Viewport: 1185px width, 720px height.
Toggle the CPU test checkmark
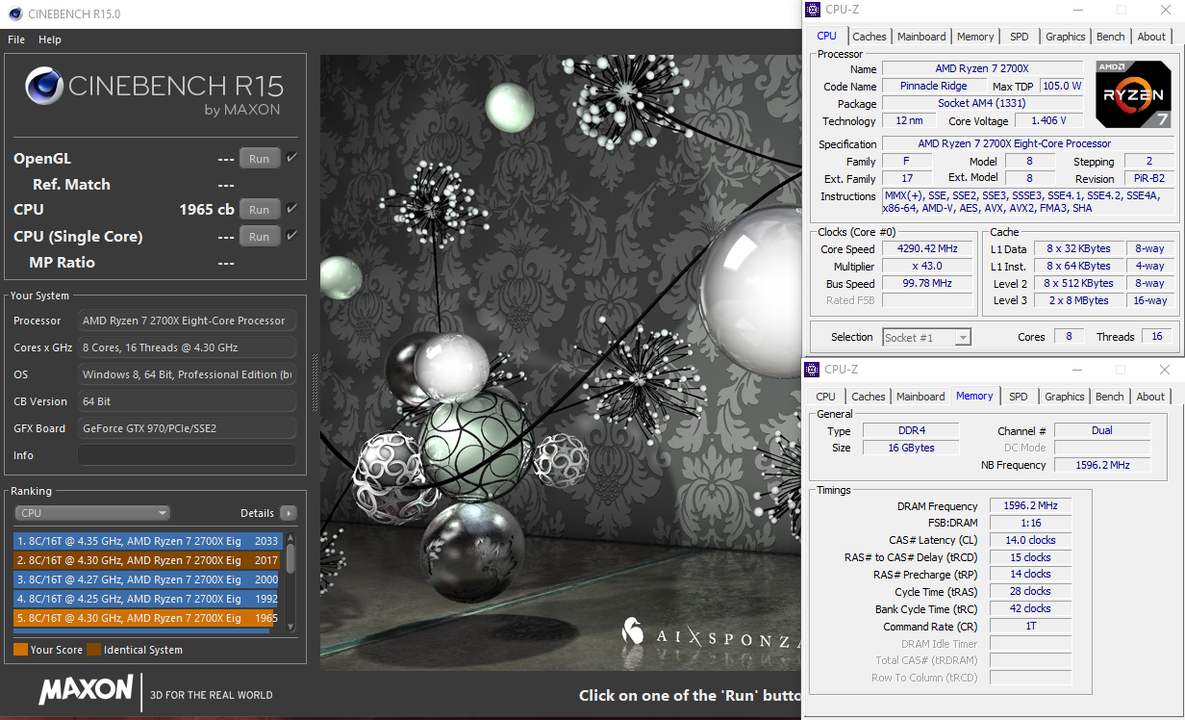[x=292, y=209]
